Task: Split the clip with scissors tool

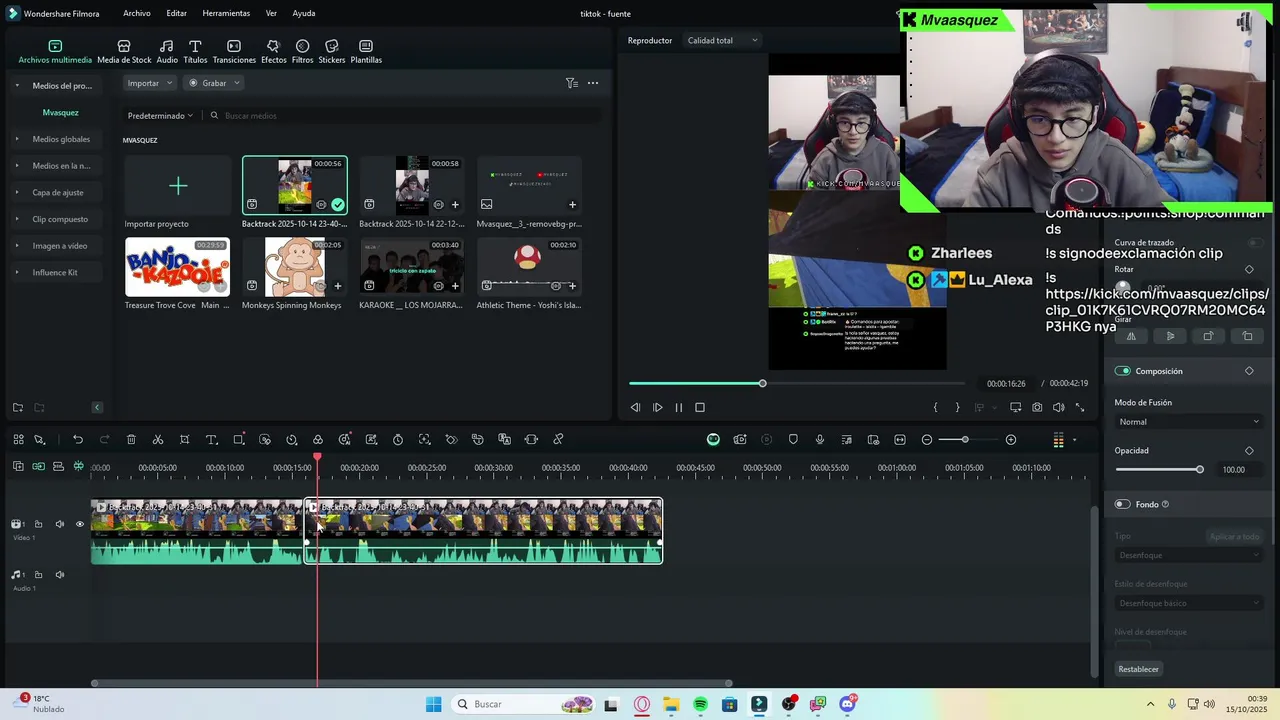Action: click(x=158, y=440)
